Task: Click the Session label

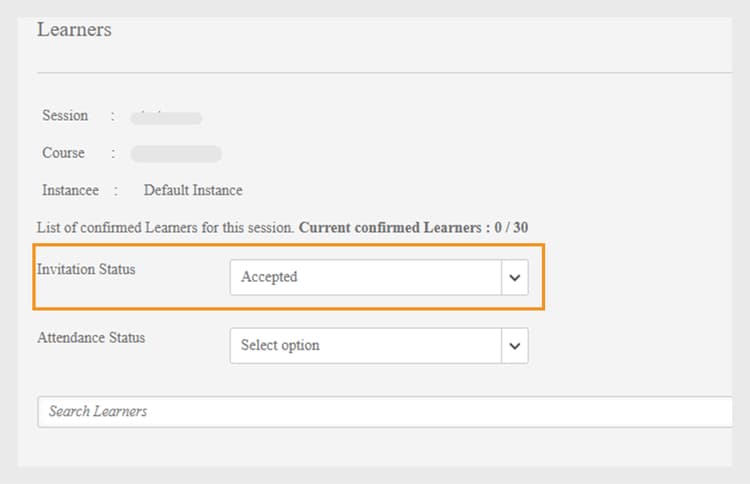Action: click(x=65, y=116)
